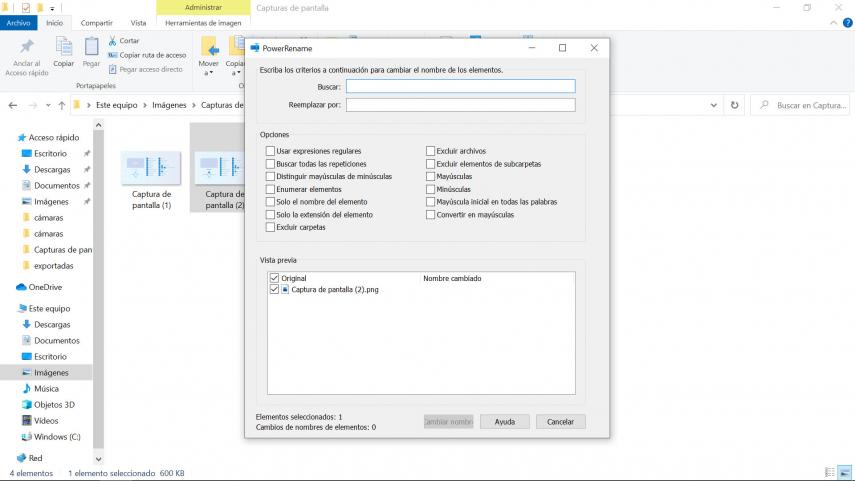855x481 pixels.
Task: Click navigation pane scroll down arrow
Action: point(98,459)
